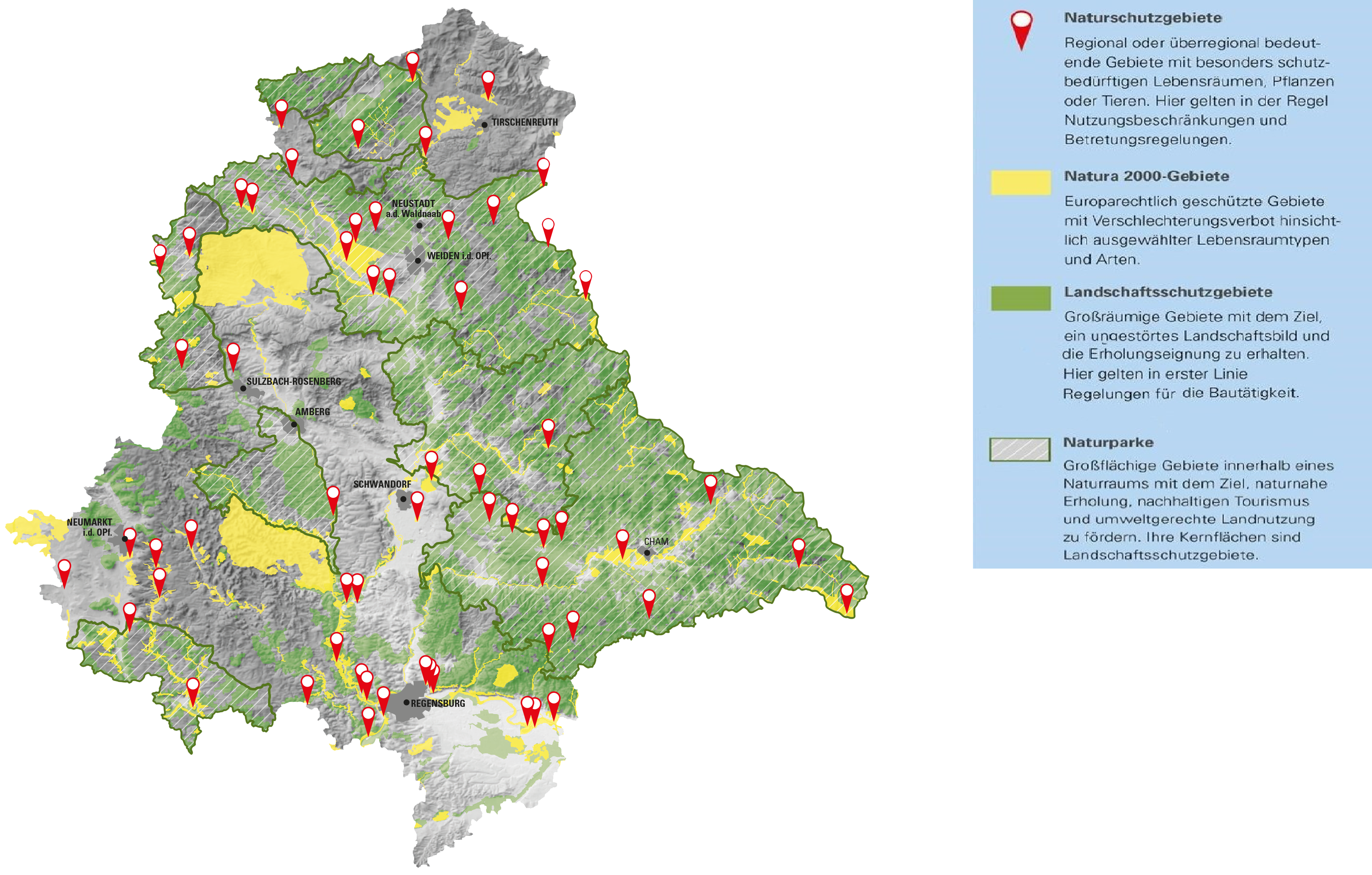
Task: Click the black dot marking Amberg
Action: pos(294,424)
